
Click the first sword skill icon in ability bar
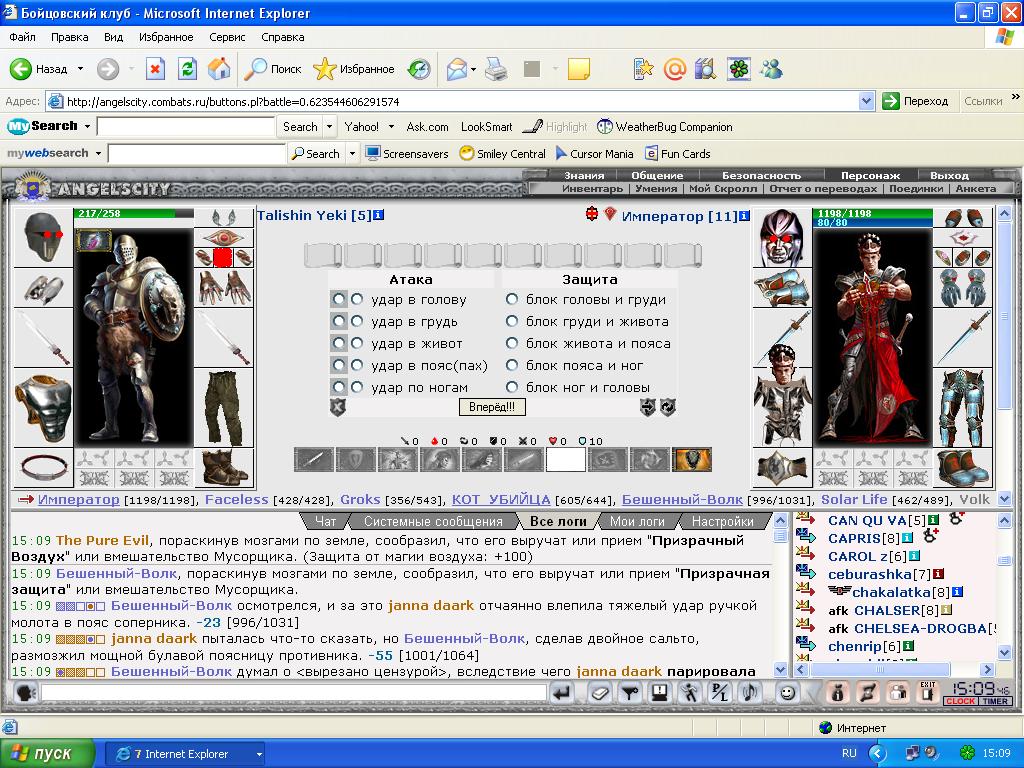(x=314, y=459)
